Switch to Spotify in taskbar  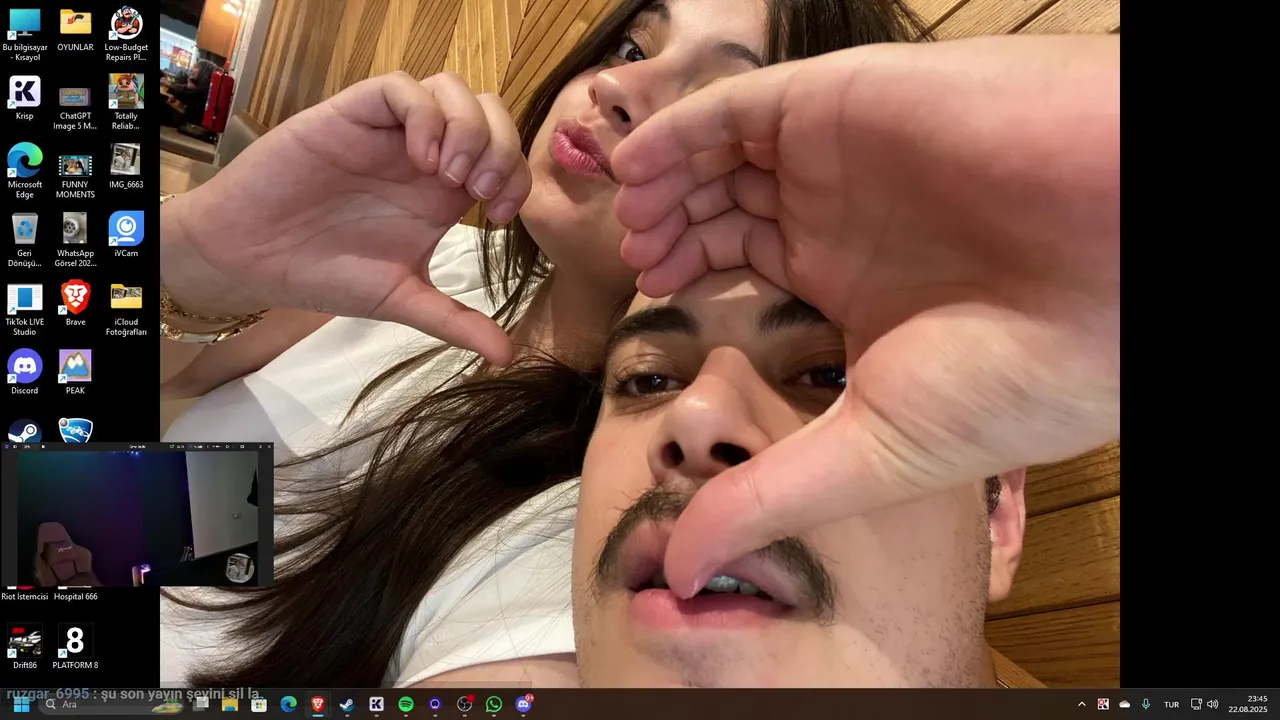click(406, 704)
